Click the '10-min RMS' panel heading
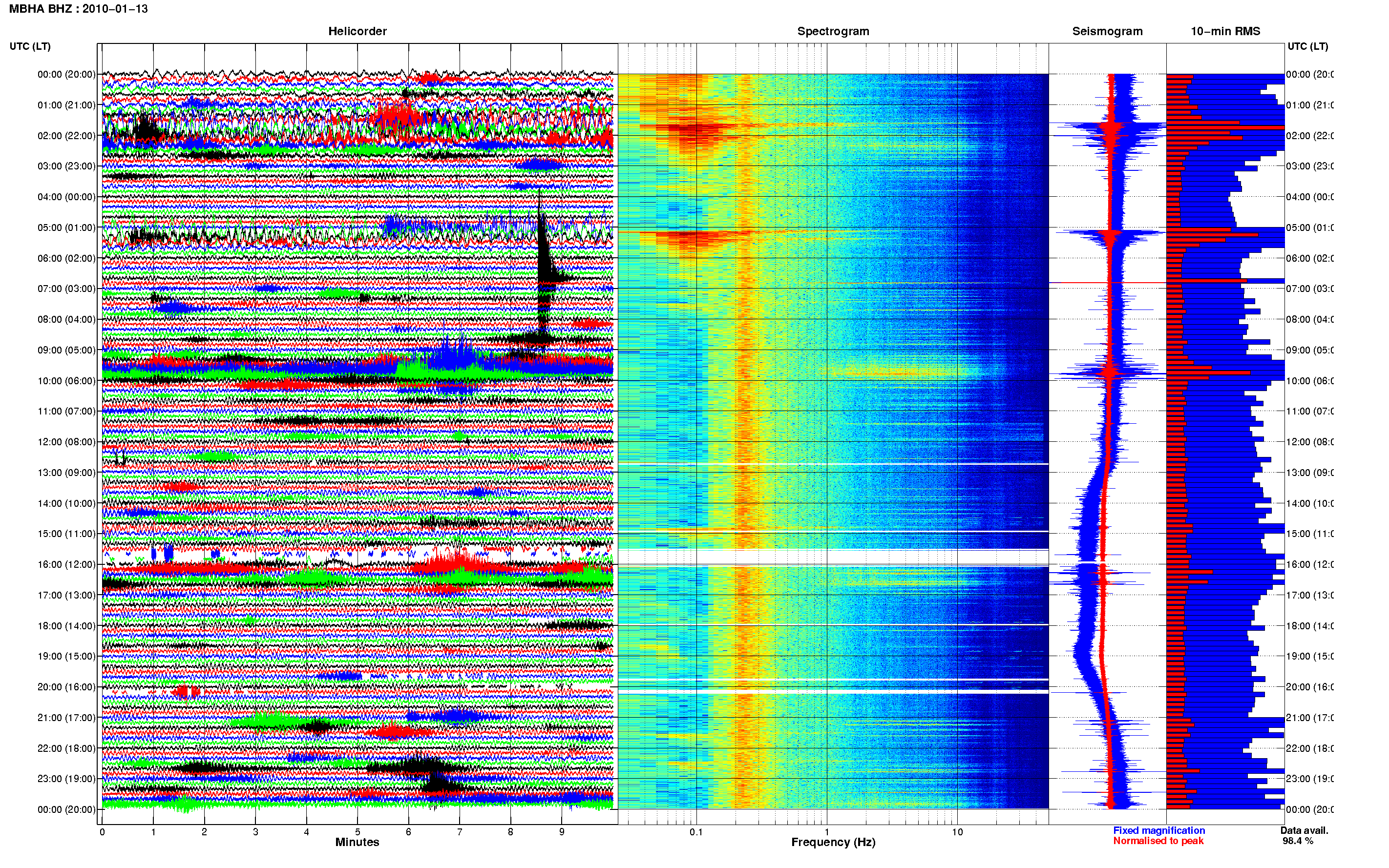Viewport: 1389px width, 868px height. click(1225, 31)
